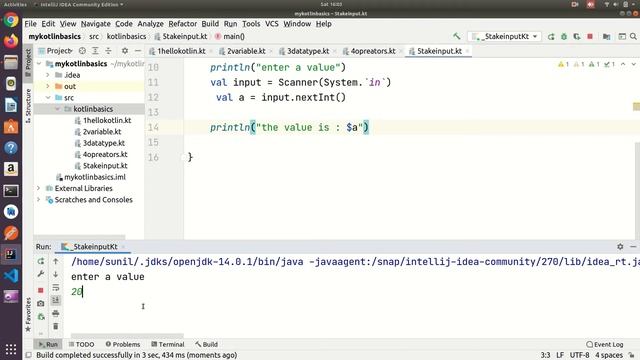Click the console input line showing 20
Screen dimensions: 640x360
point(77,291)
